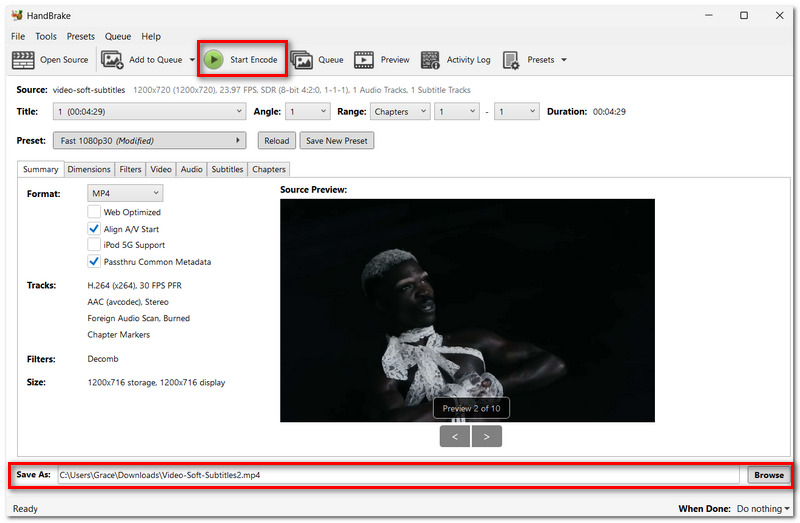Uncheck Align A/V Start

(94, 229)
